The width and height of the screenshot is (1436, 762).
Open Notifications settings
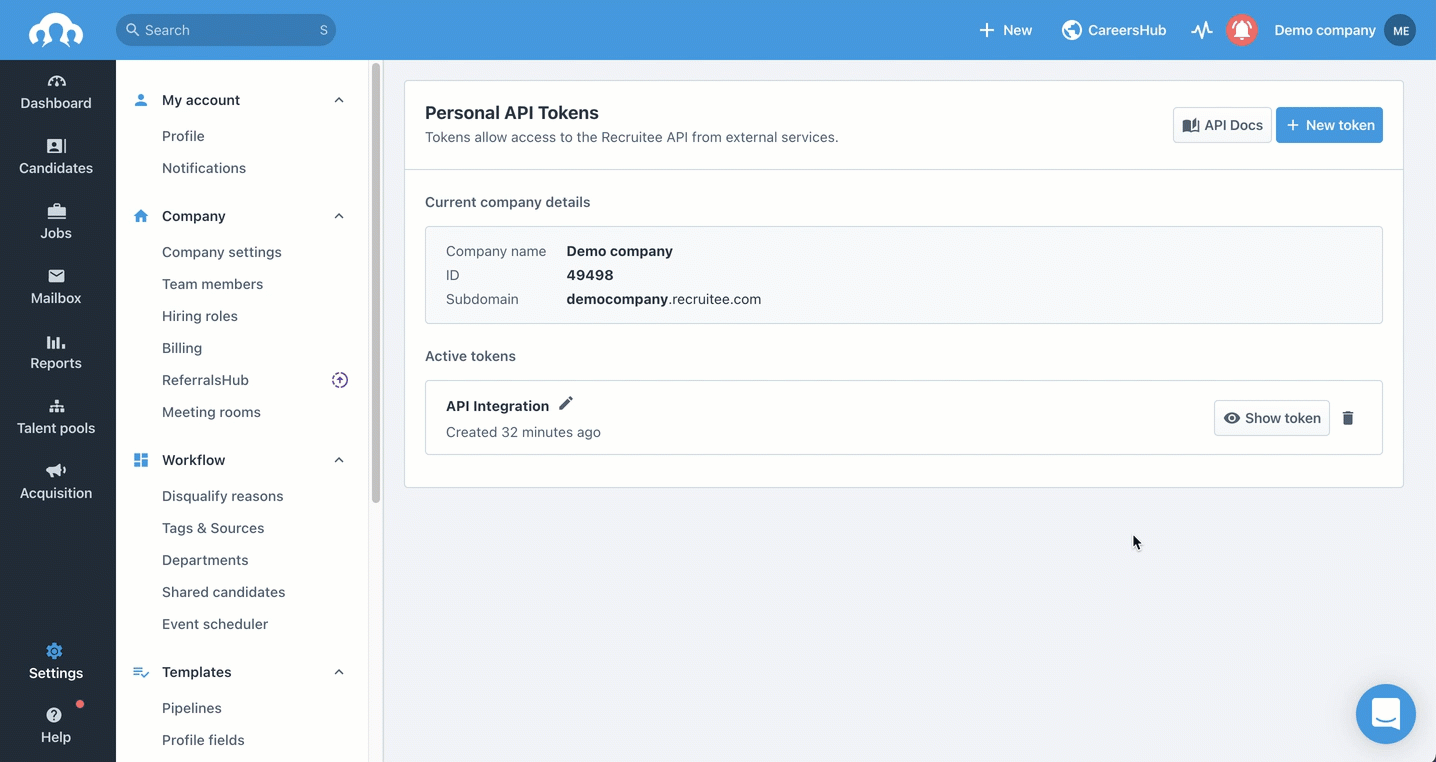[x=204, y=168]
